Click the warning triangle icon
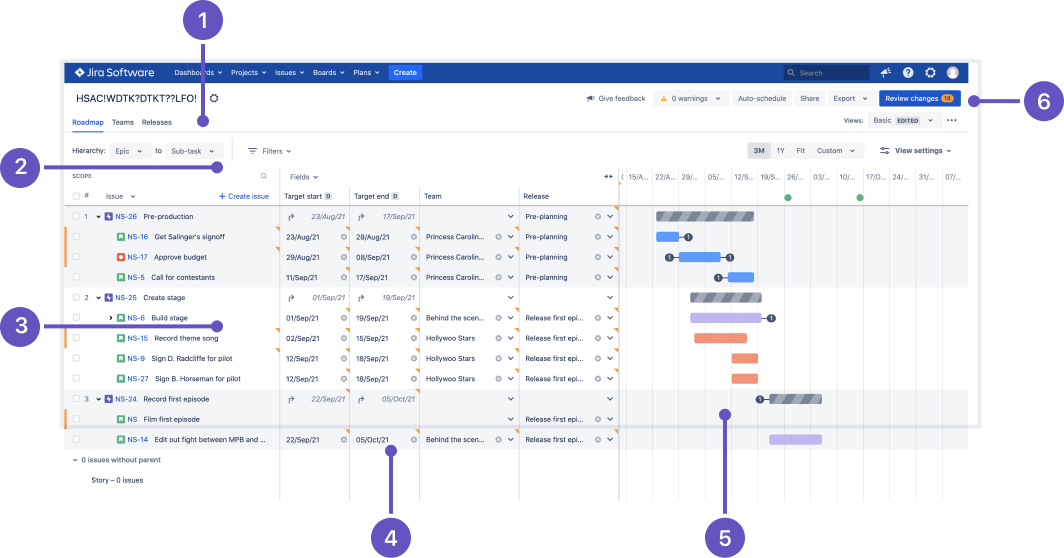 (x=664, y=98)
